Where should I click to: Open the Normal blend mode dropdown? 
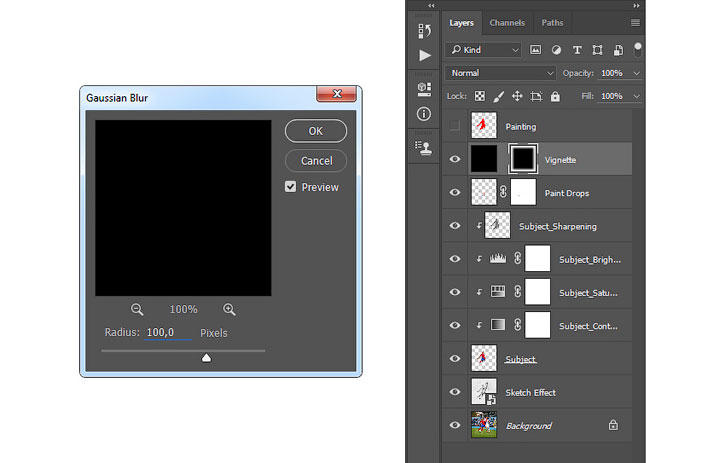(x=500, y=73)
